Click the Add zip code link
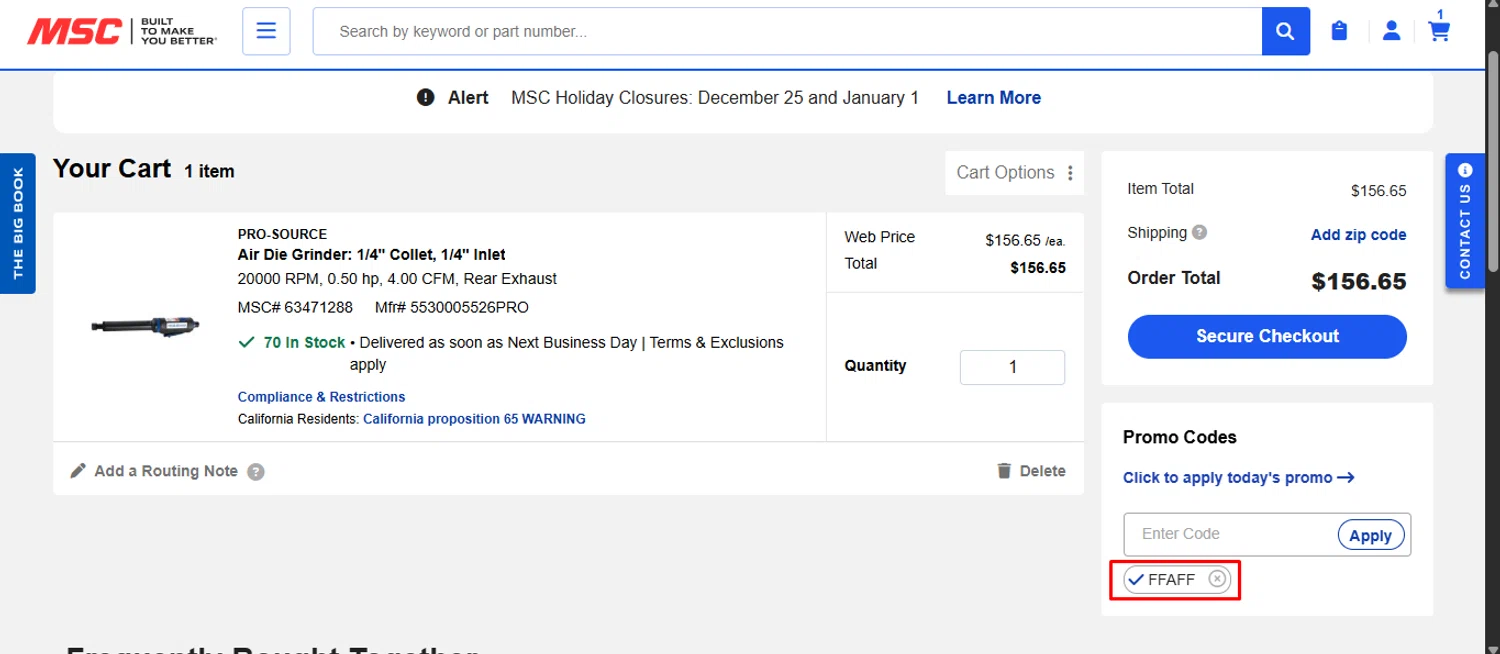 tap(1358, 235)
